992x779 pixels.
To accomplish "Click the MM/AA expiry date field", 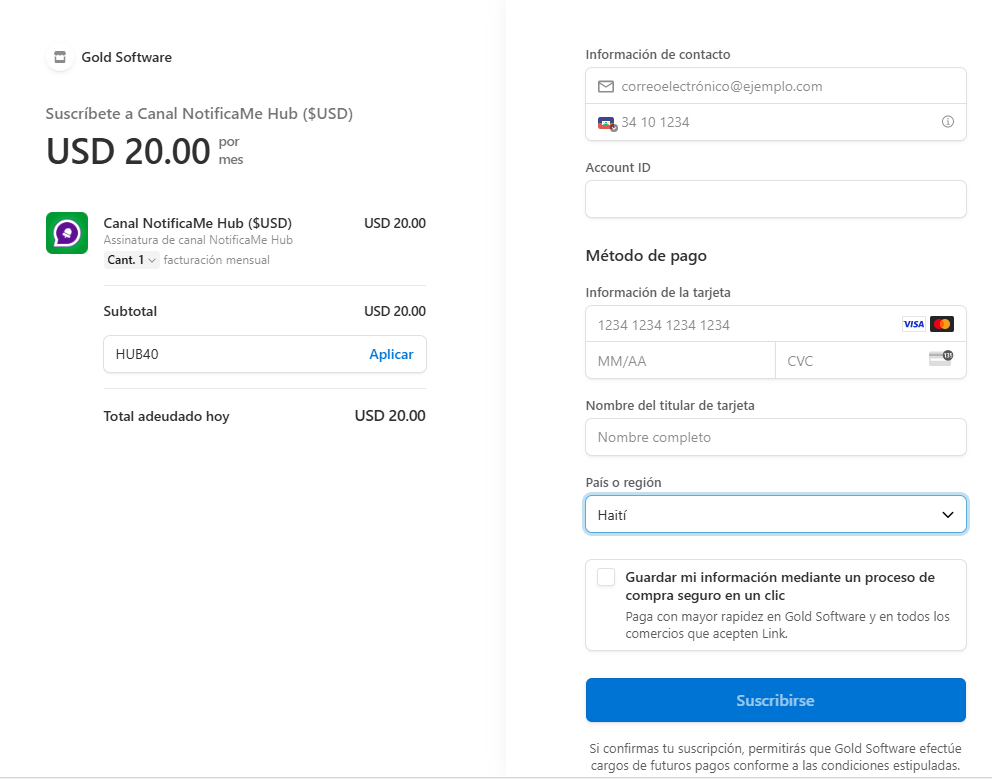I will (x=680, y=361).
